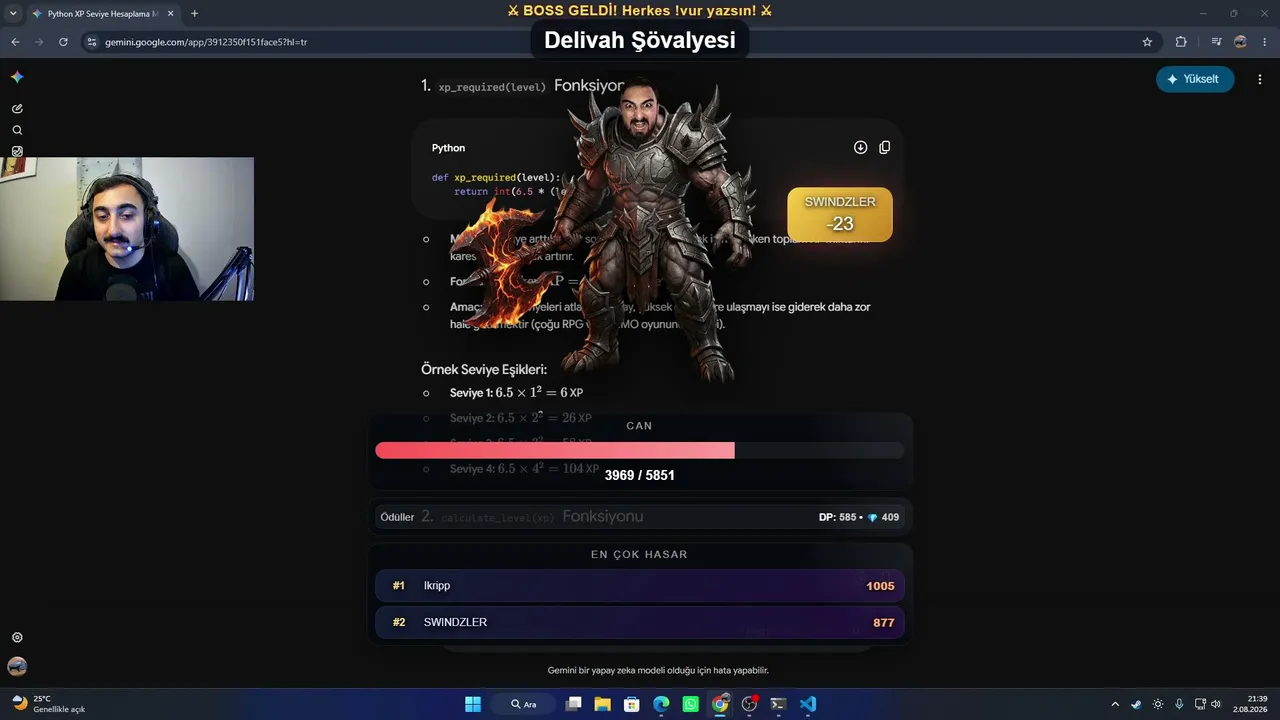View site information icon in address bar
The image size is (1280, 720).
point(92,42)
